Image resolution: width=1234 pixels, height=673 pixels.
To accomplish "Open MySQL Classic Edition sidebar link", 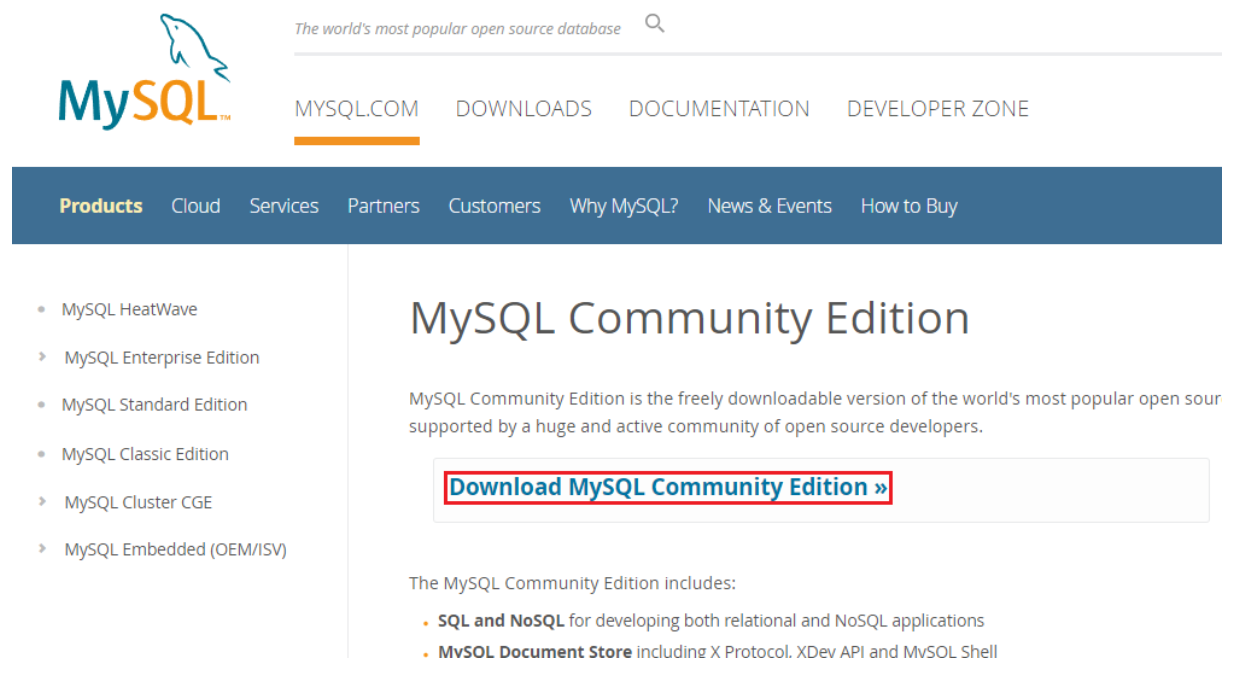I will coord(145,454).
